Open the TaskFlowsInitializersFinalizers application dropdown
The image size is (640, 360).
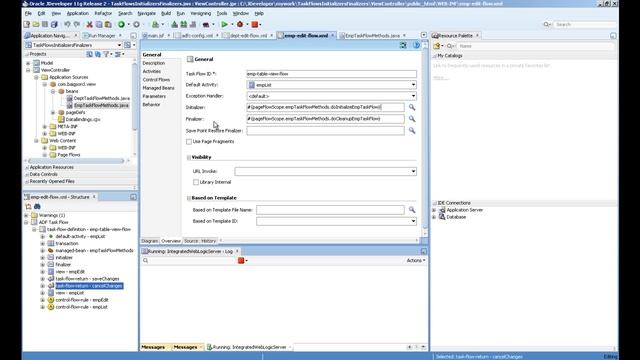119,45
